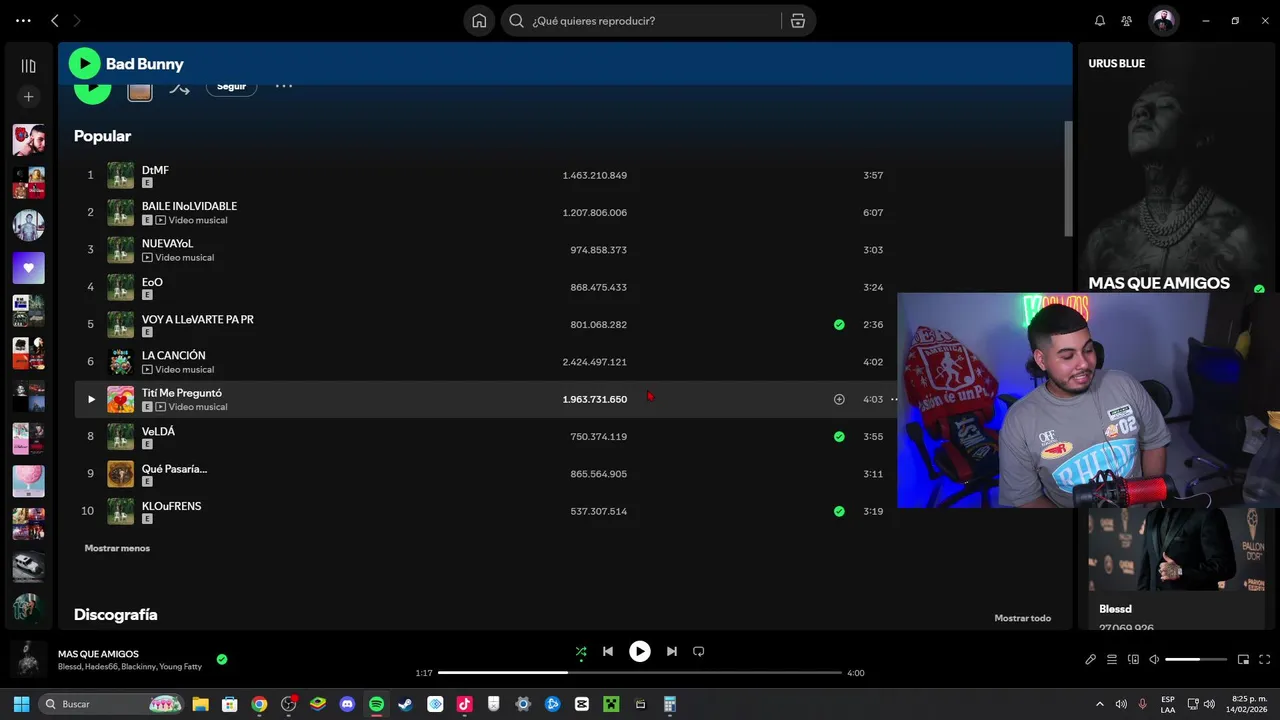Collapse list with Mostrar menos
The height and width of the screenshot is (720, 1280).
117,548
